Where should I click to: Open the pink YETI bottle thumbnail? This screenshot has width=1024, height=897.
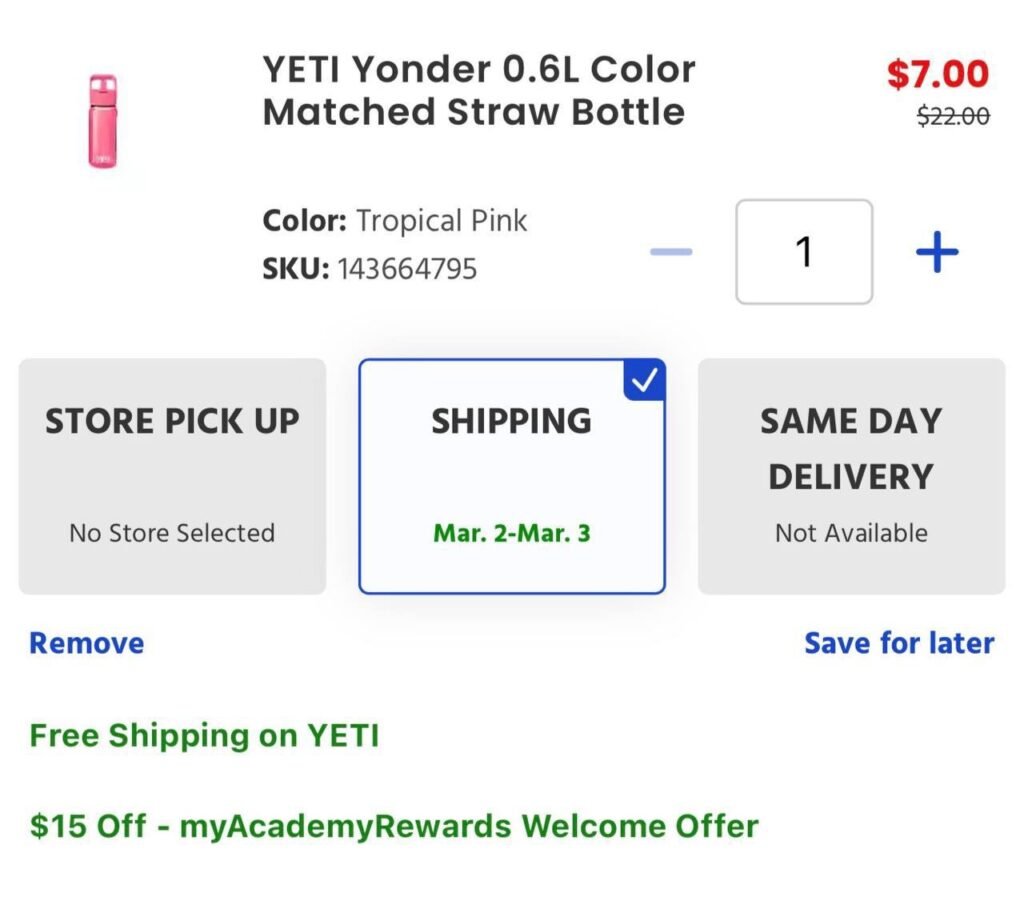102,120
